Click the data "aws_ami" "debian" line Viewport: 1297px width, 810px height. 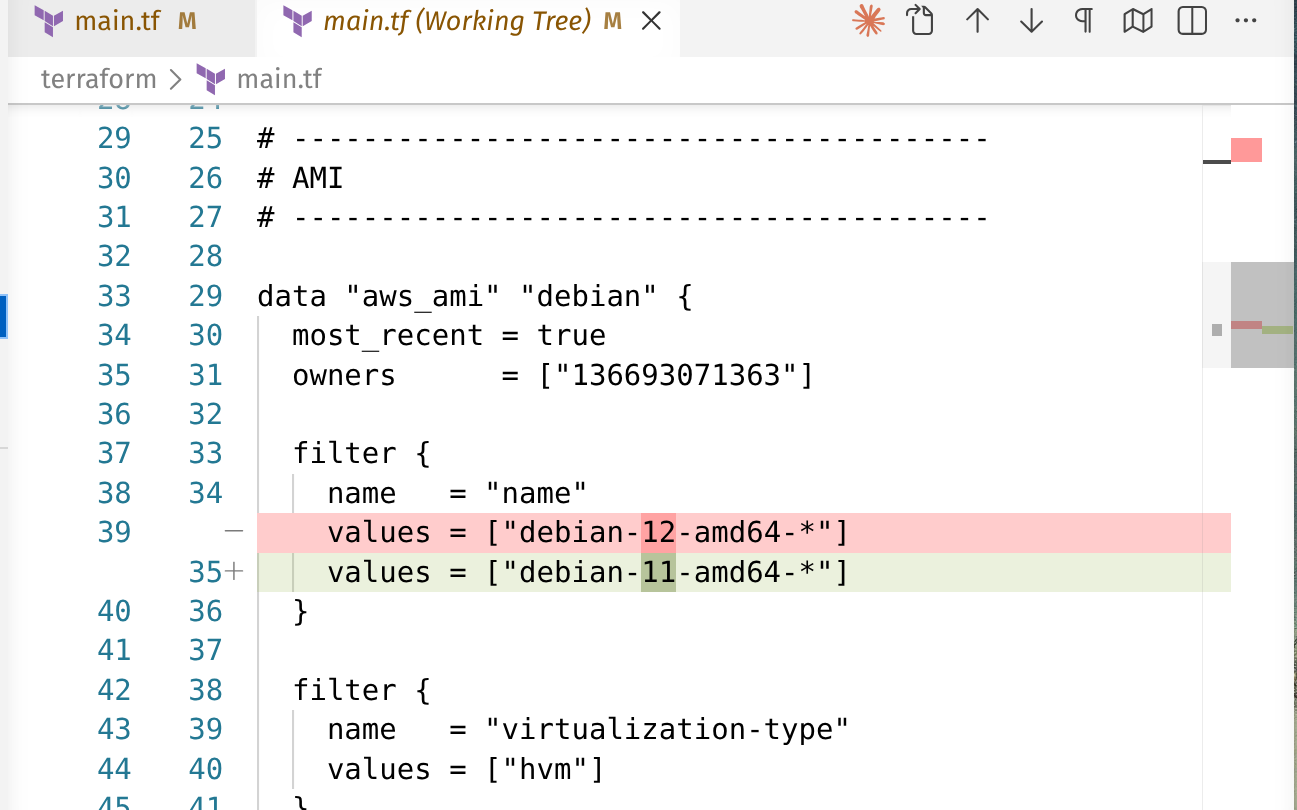click(475, 296)
